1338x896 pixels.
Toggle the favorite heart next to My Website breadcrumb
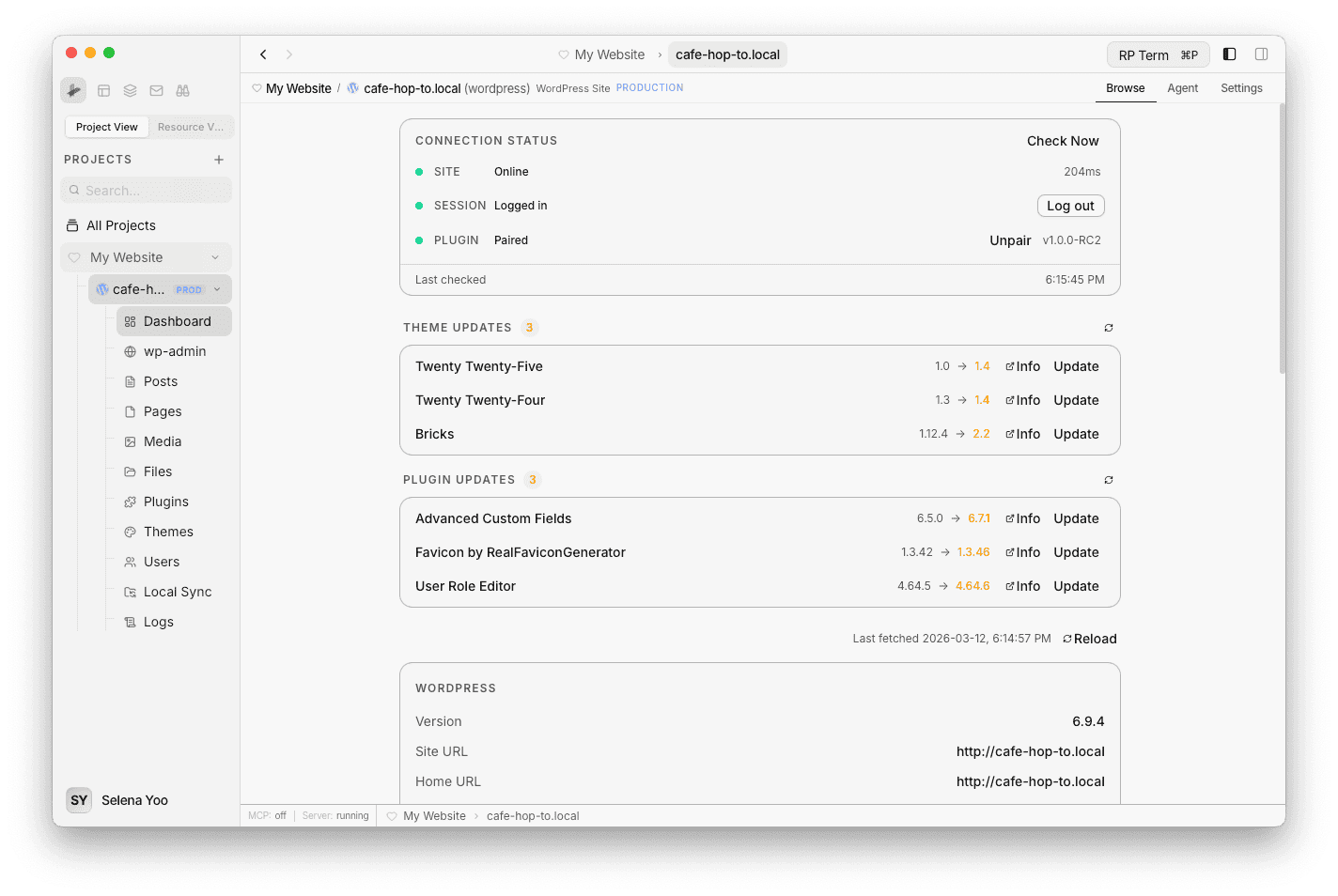[x=257, y=88]
